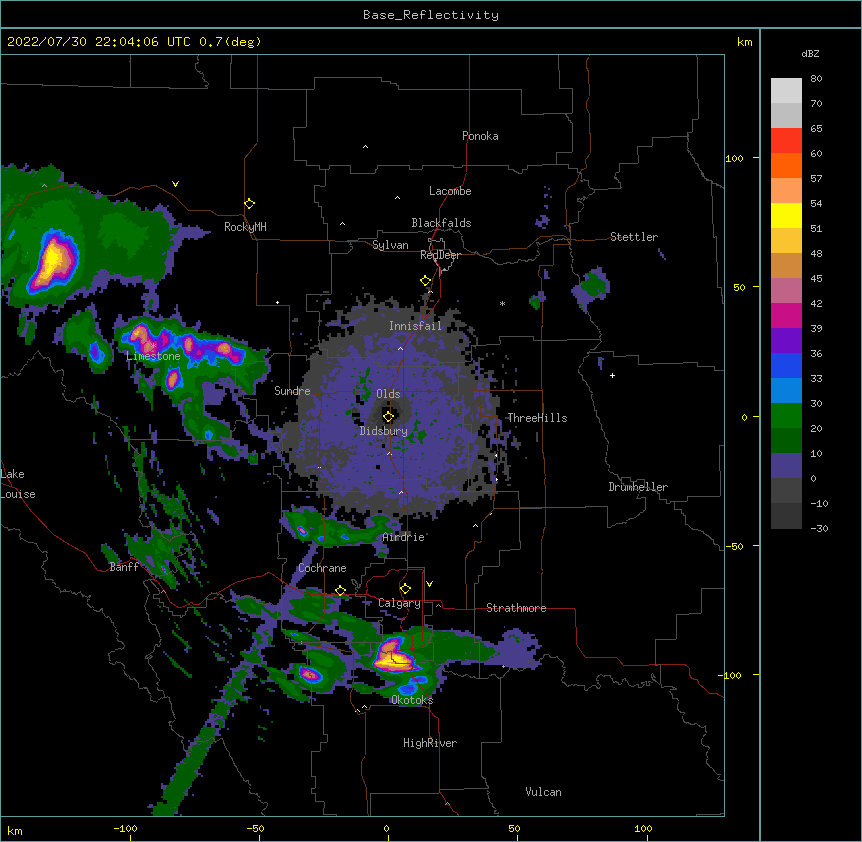The width and height of the screenshot is (862, 842).
Task: Click the Stettler city label
Action: coord(634,237)
